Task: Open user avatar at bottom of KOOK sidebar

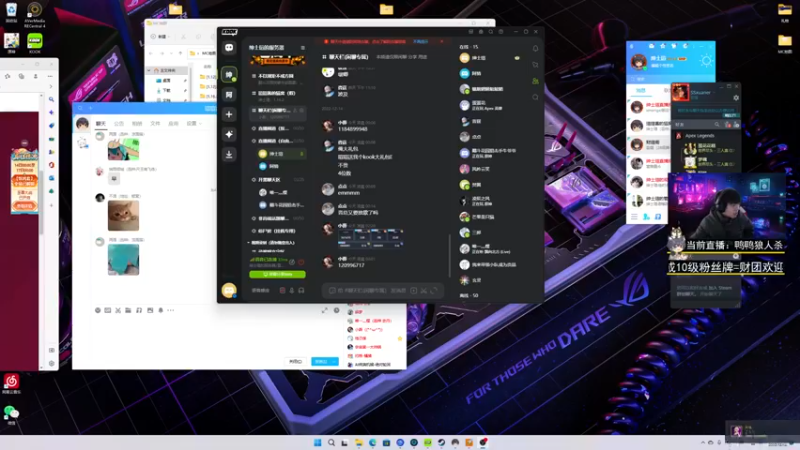Action: tap(229, 290)
